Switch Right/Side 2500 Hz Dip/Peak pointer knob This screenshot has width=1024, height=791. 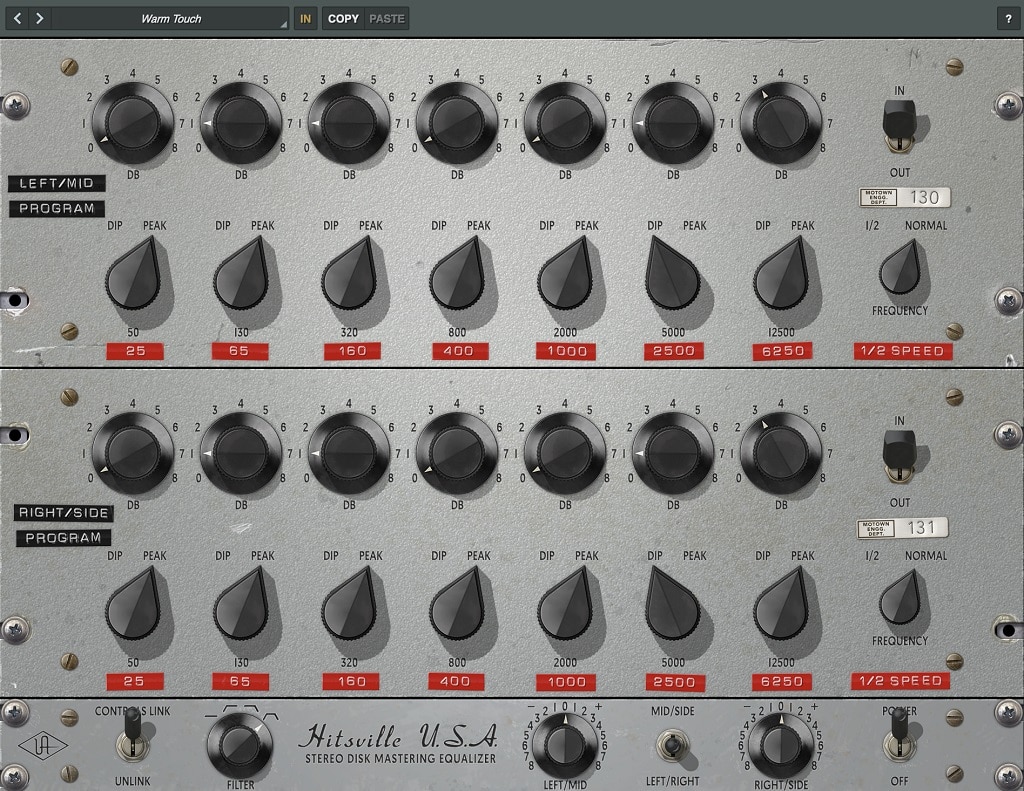(673, 604)
